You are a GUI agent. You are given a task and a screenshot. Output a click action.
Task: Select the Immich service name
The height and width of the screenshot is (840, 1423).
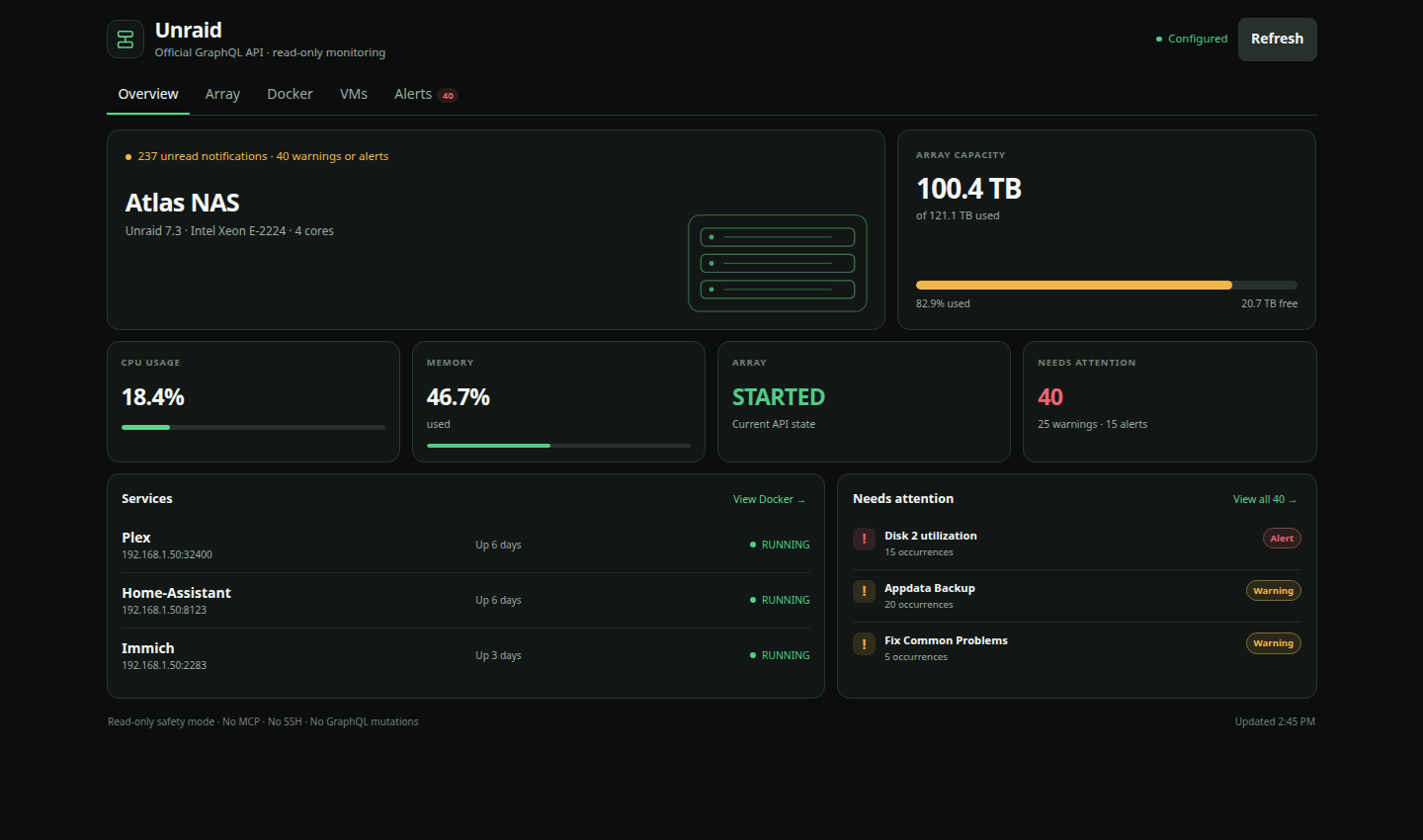point(147,648)
